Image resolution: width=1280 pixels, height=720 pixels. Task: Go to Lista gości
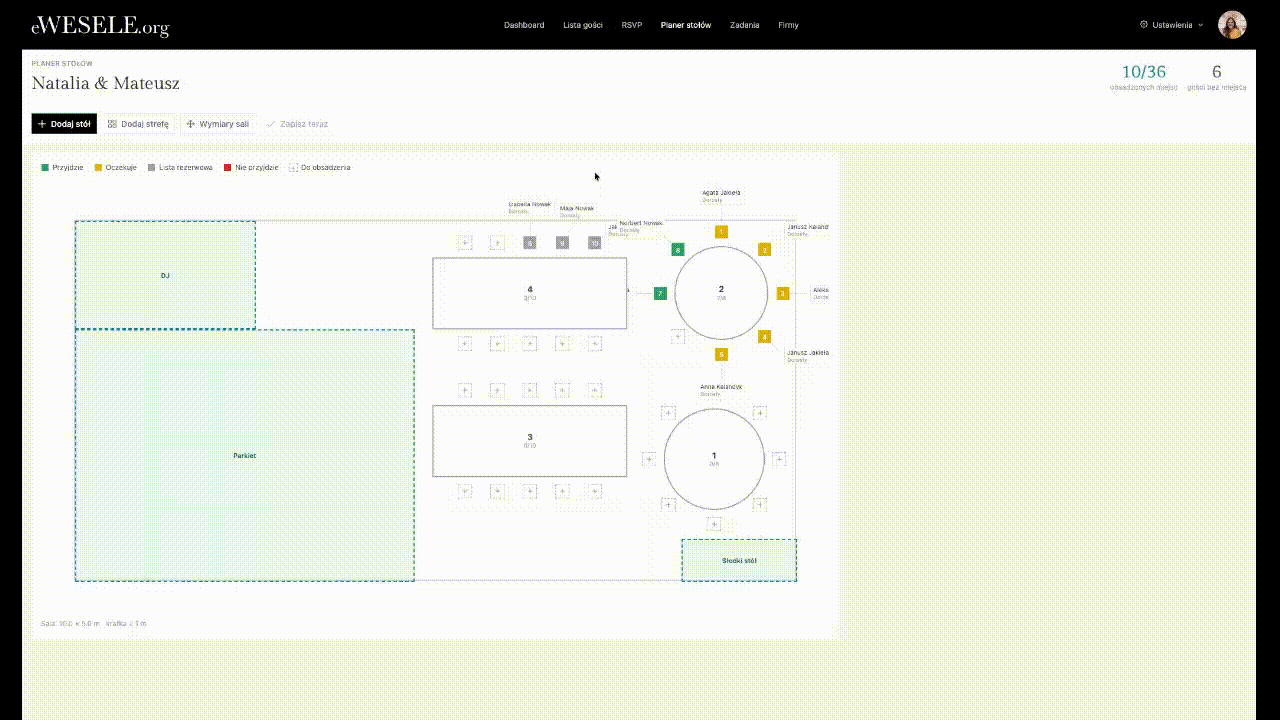pos(583,25)
